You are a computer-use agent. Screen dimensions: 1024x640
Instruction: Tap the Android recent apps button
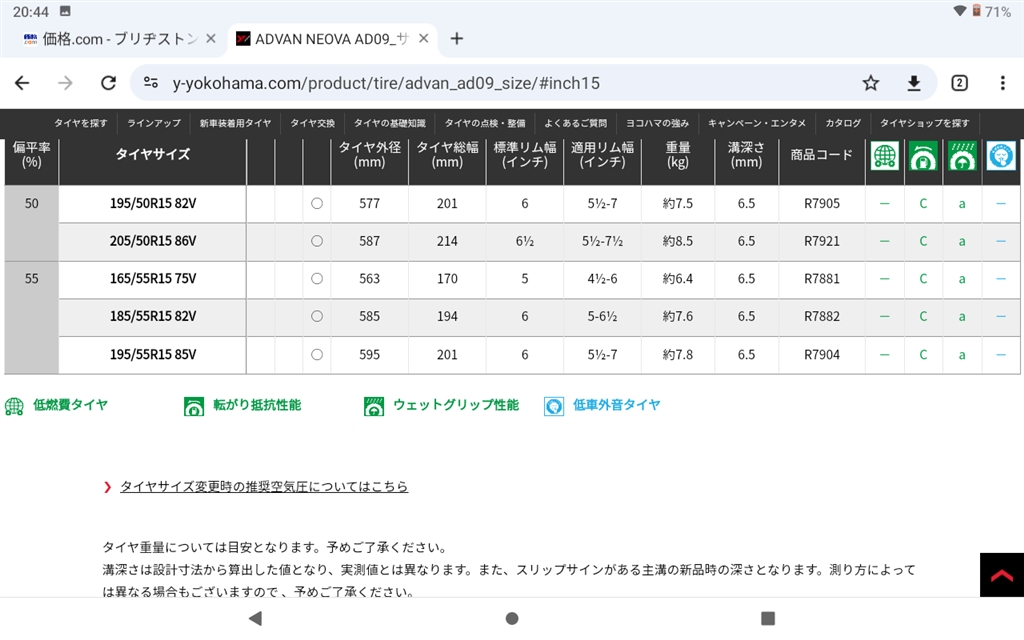(768, 618)
